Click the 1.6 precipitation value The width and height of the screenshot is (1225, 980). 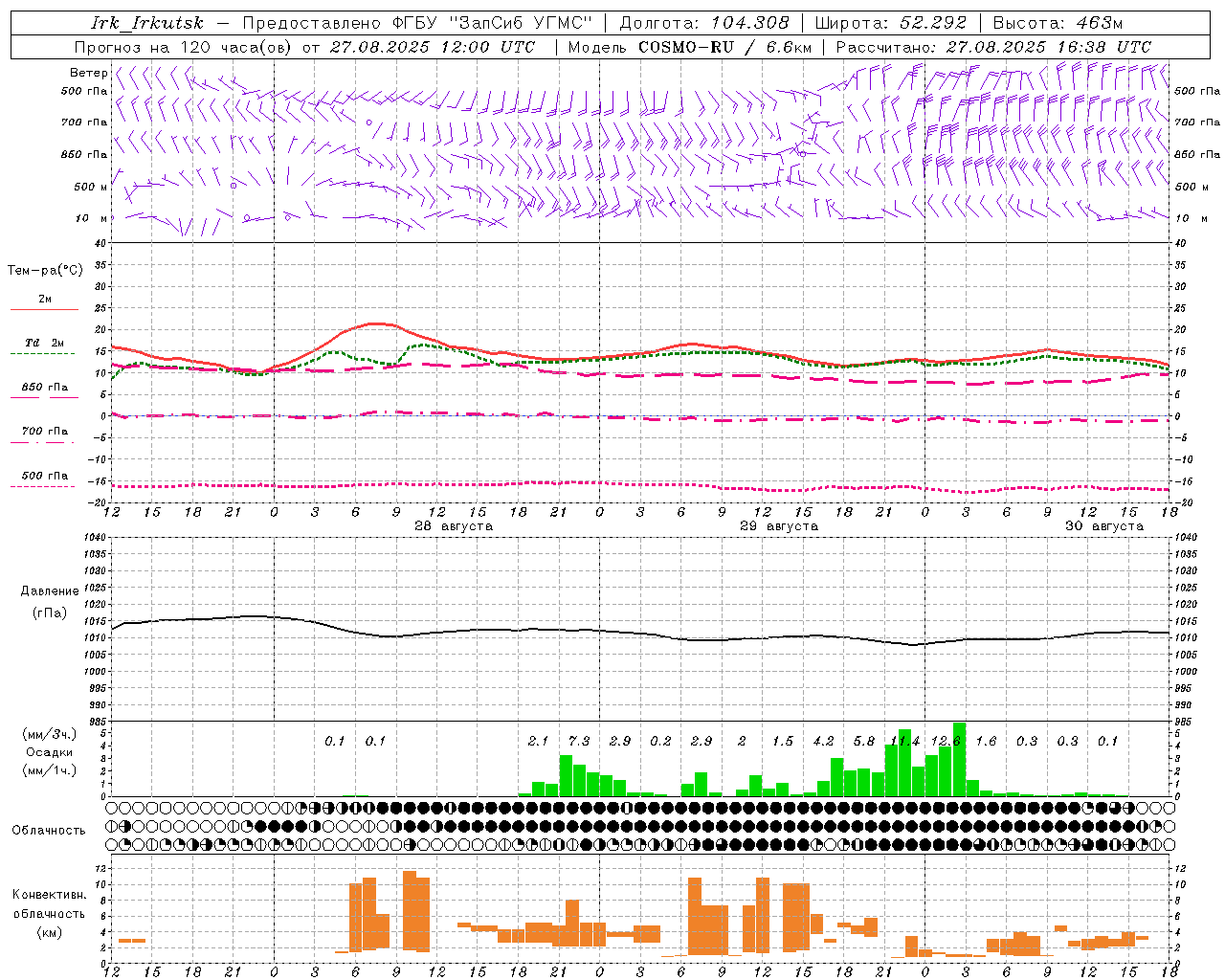click(x=986, y=742)
